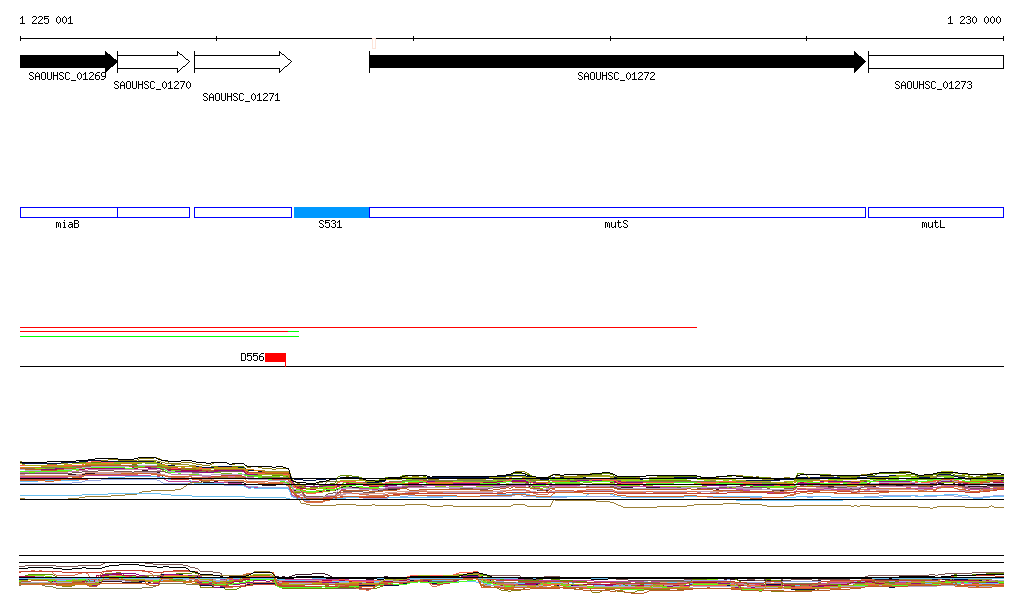Click the start coordinate 1 225 001
Screen dimensions: 1024x611
[x=46, y=20]
